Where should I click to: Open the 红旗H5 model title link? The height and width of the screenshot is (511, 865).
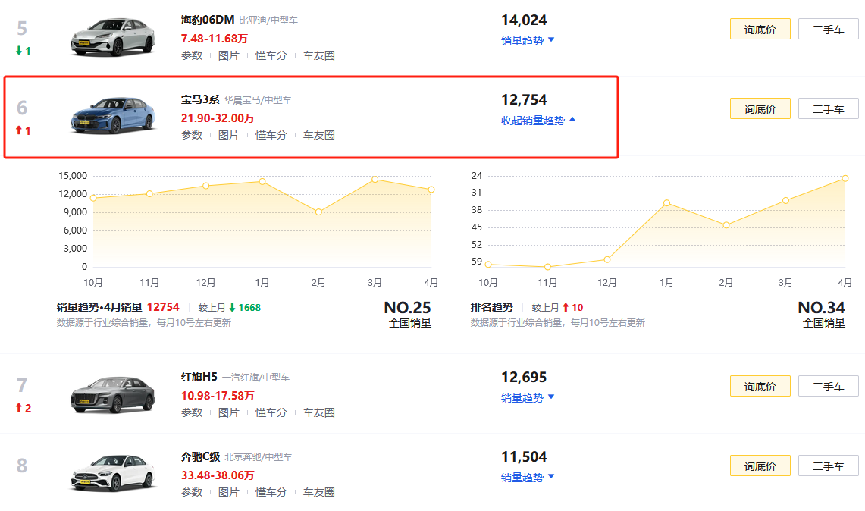click(199, 377)
